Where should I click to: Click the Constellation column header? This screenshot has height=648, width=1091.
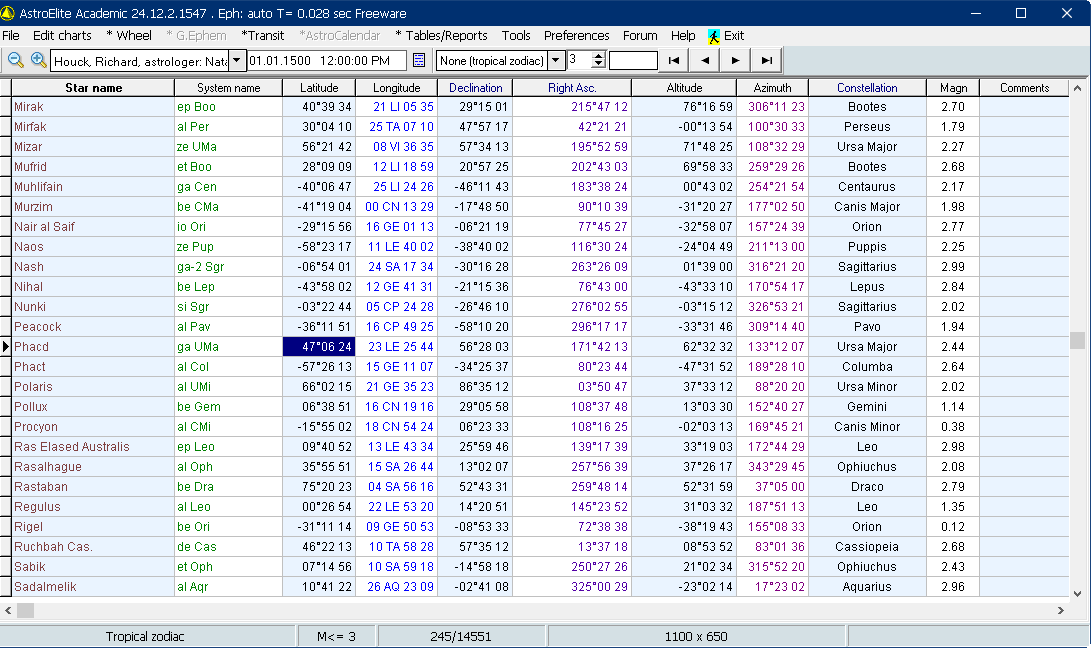[867, 88]
